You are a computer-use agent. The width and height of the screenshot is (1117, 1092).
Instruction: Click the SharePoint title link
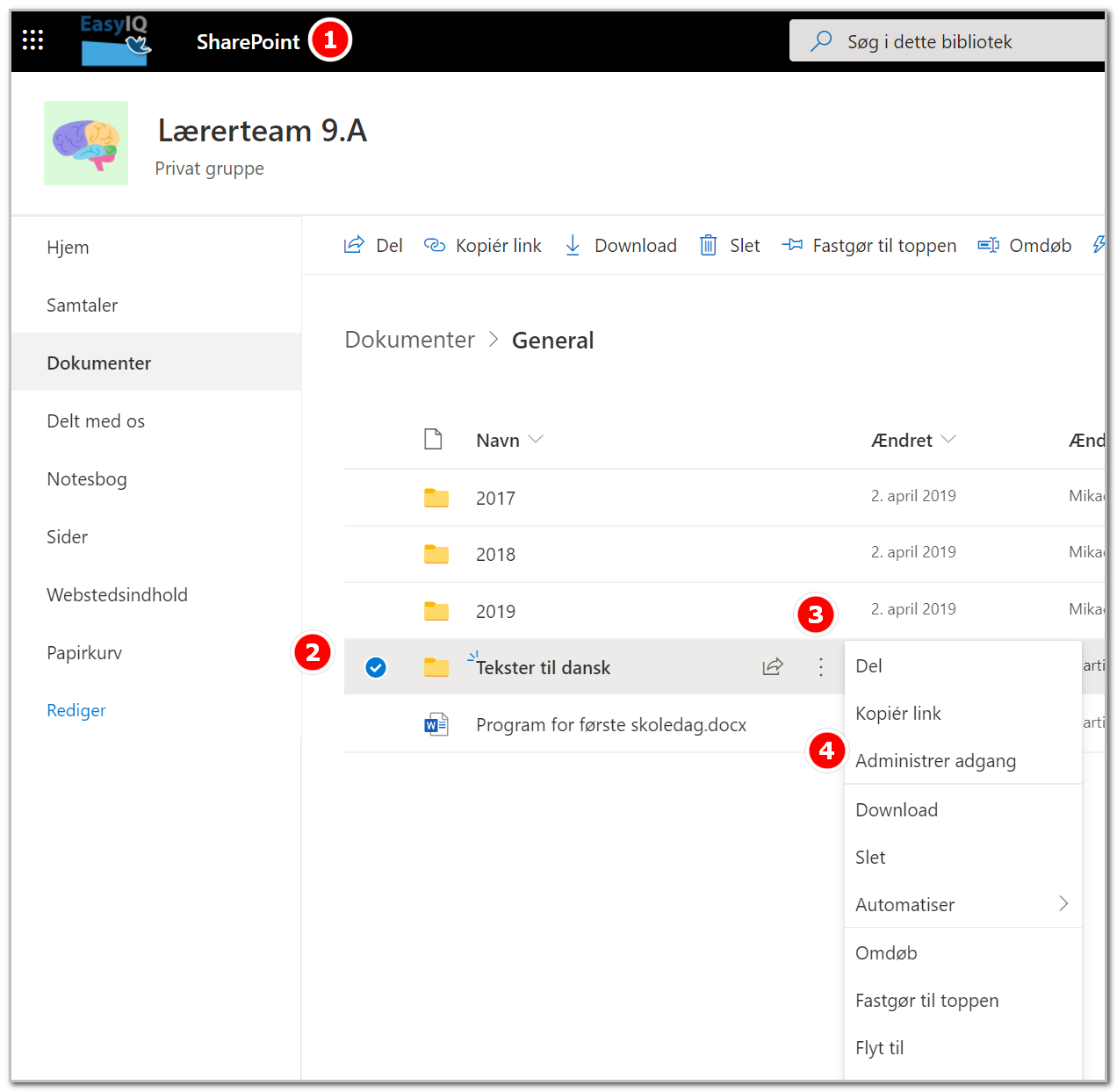click(248, 41)
